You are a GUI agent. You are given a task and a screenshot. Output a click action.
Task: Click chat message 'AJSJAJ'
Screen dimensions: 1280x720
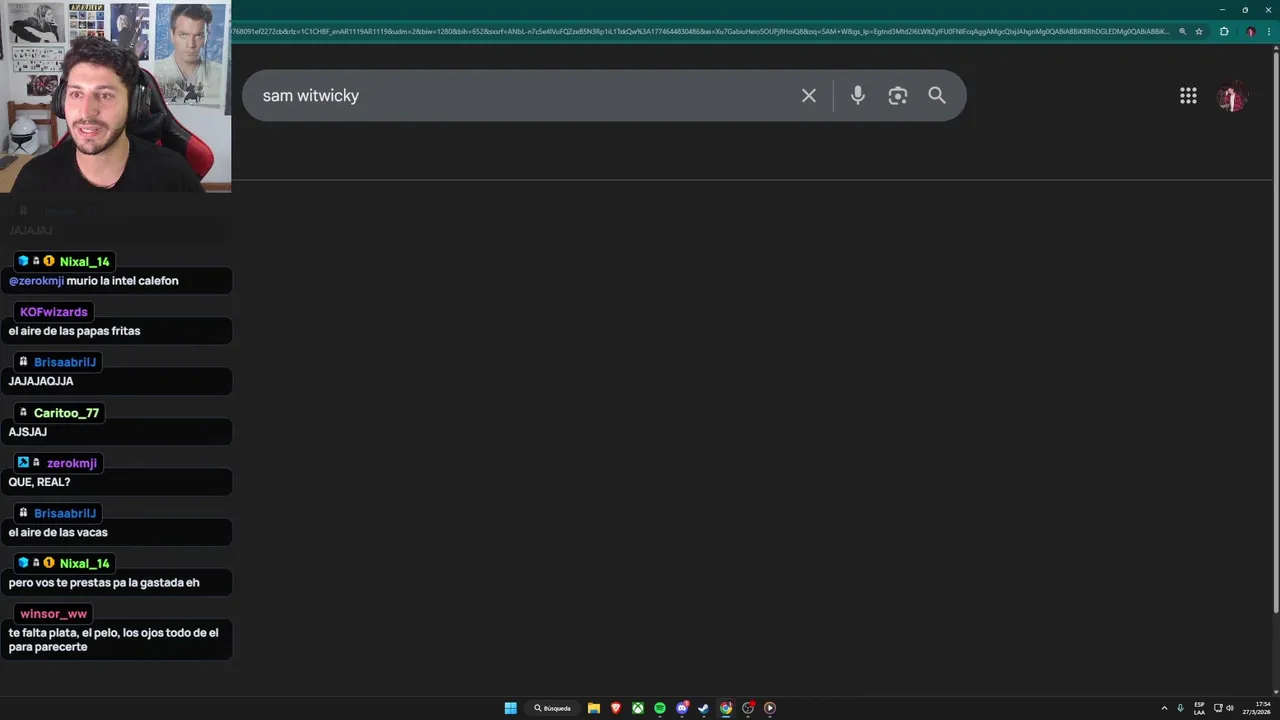click(x=28, y=432)
